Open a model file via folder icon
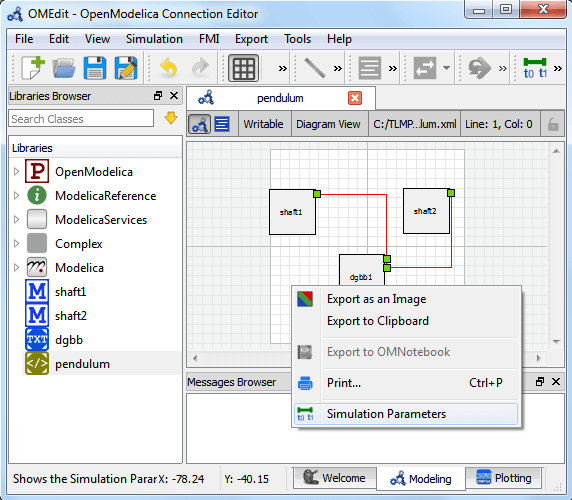Viewport: 572px width, 500px height. (64, 68)
